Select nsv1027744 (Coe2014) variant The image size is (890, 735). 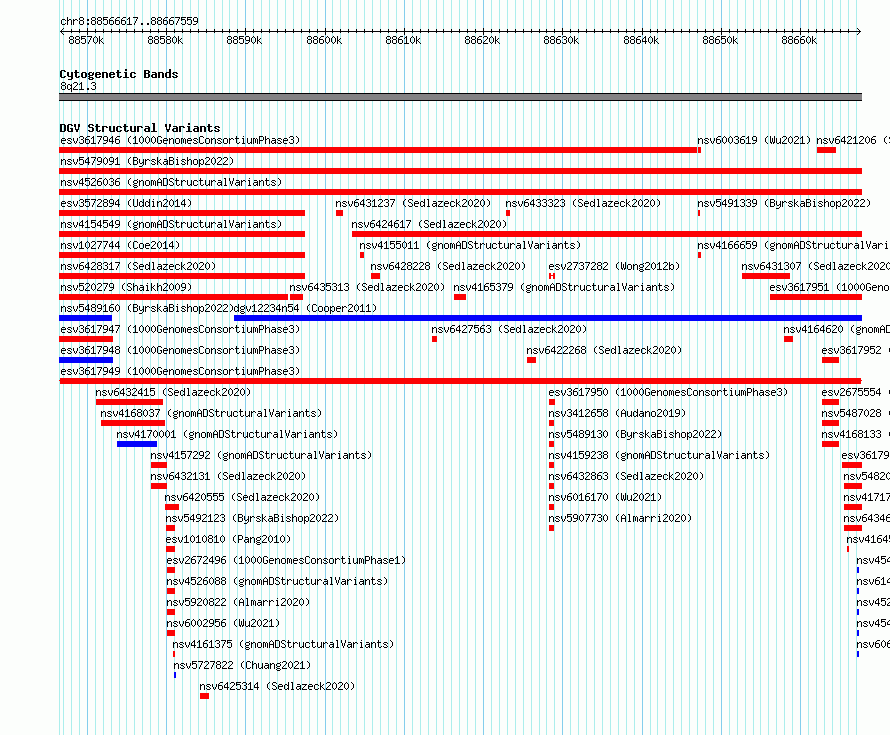click(120, 245)
